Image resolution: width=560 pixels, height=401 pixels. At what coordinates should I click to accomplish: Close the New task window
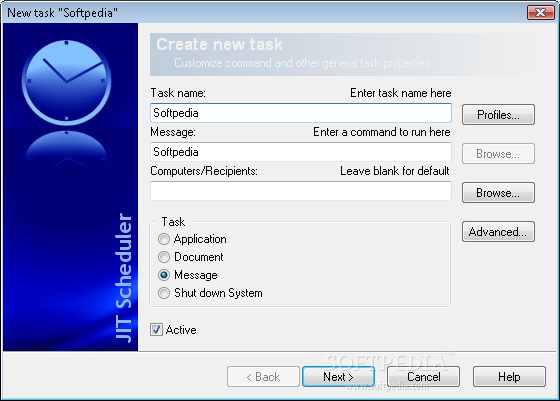point(540,12)
